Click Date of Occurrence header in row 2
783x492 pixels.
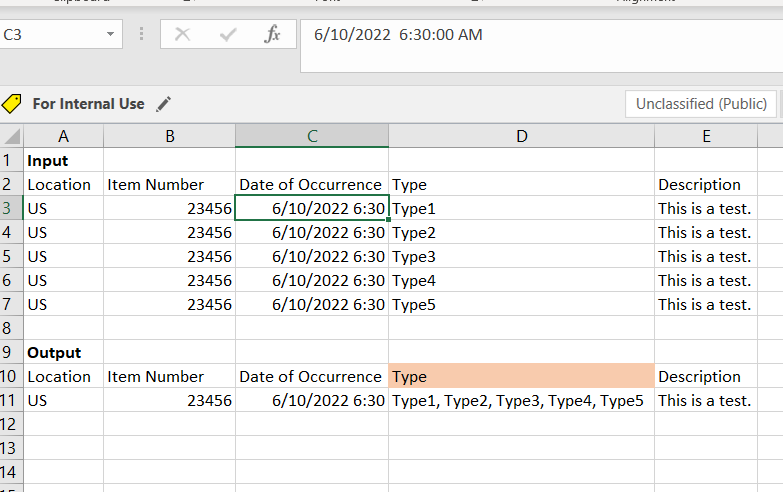point(312,184)
